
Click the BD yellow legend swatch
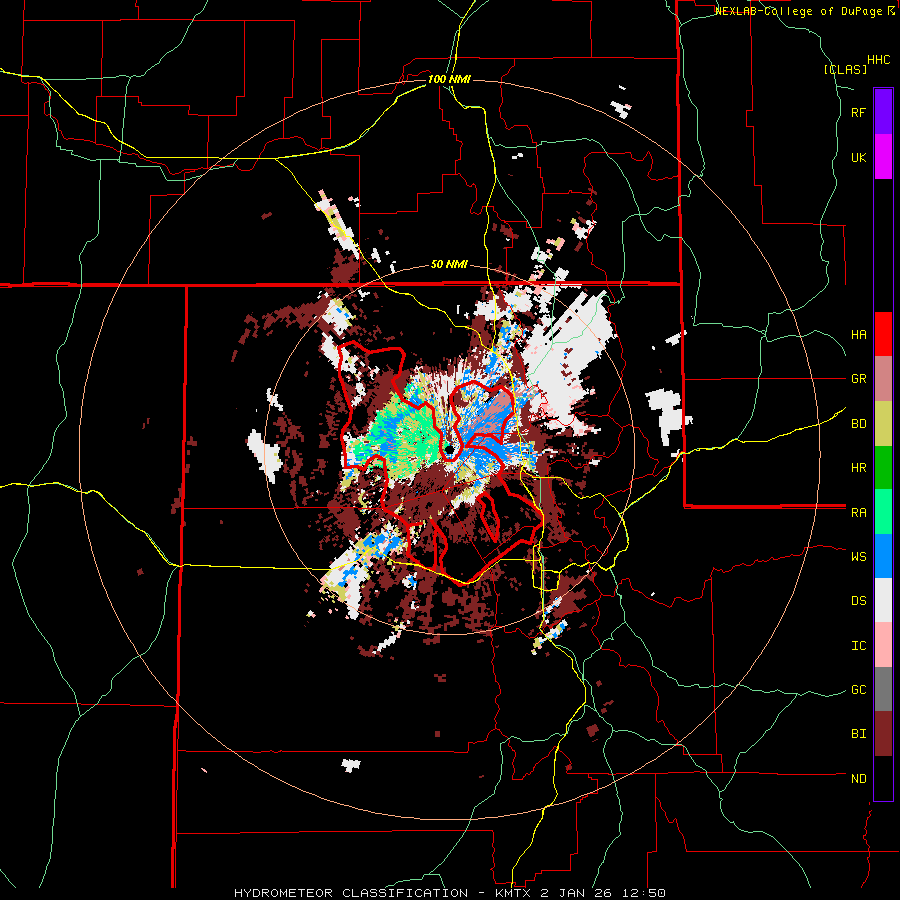pos(883,423)
